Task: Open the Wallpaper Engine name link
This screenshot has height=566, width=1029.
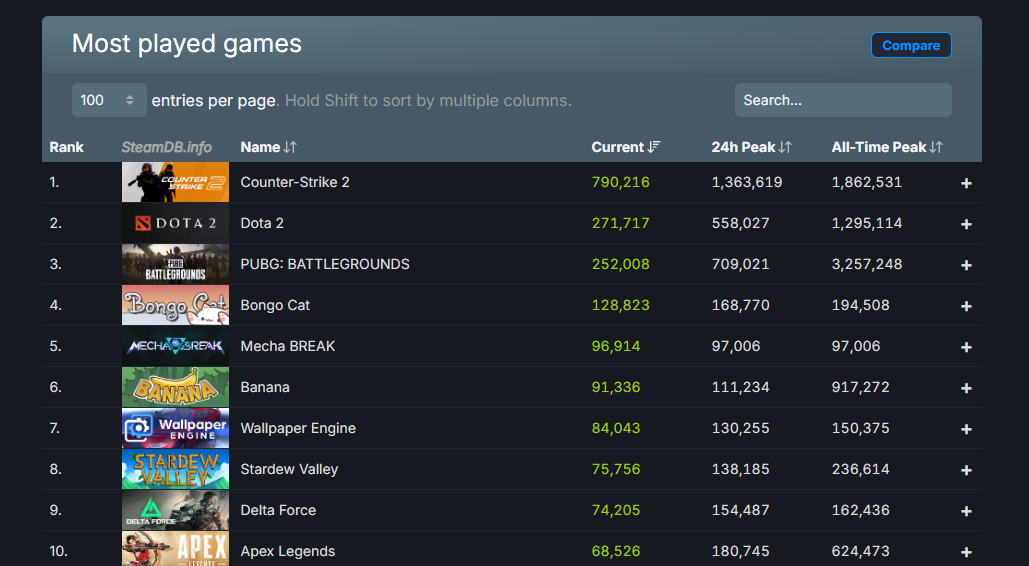Action: (298, 428)
